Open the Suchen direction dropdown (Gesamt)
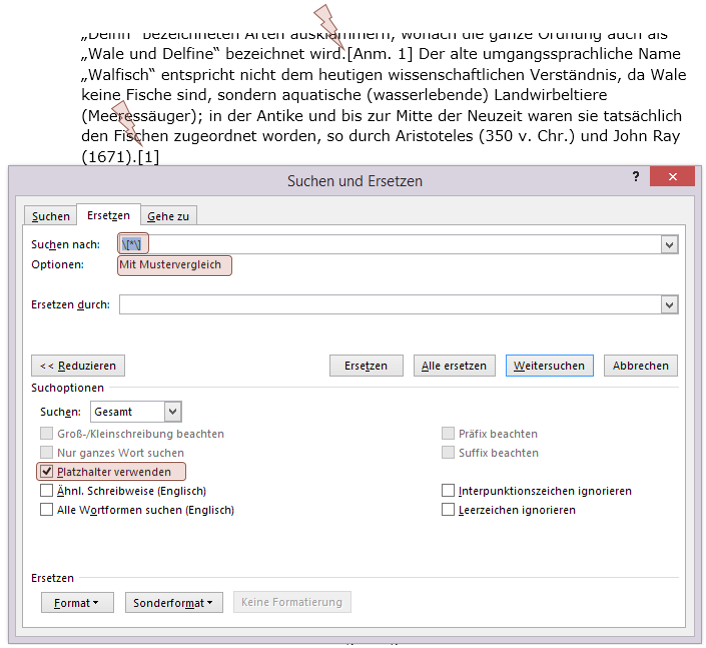 (x=172, y=411)
